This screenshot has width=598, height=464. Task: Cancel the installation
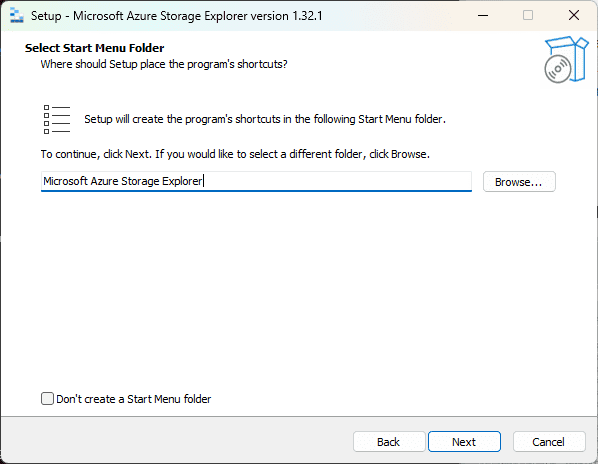(x=549, y=442)
